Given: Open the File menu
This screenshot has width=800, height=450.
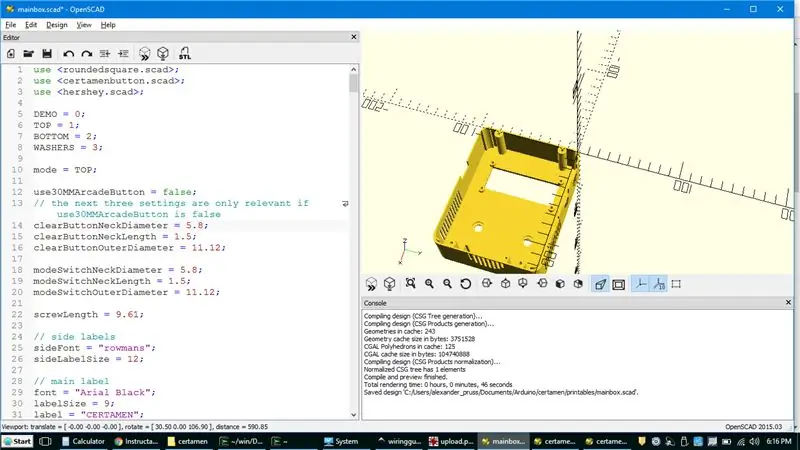Looking at the screenshot, I should 10,24.
